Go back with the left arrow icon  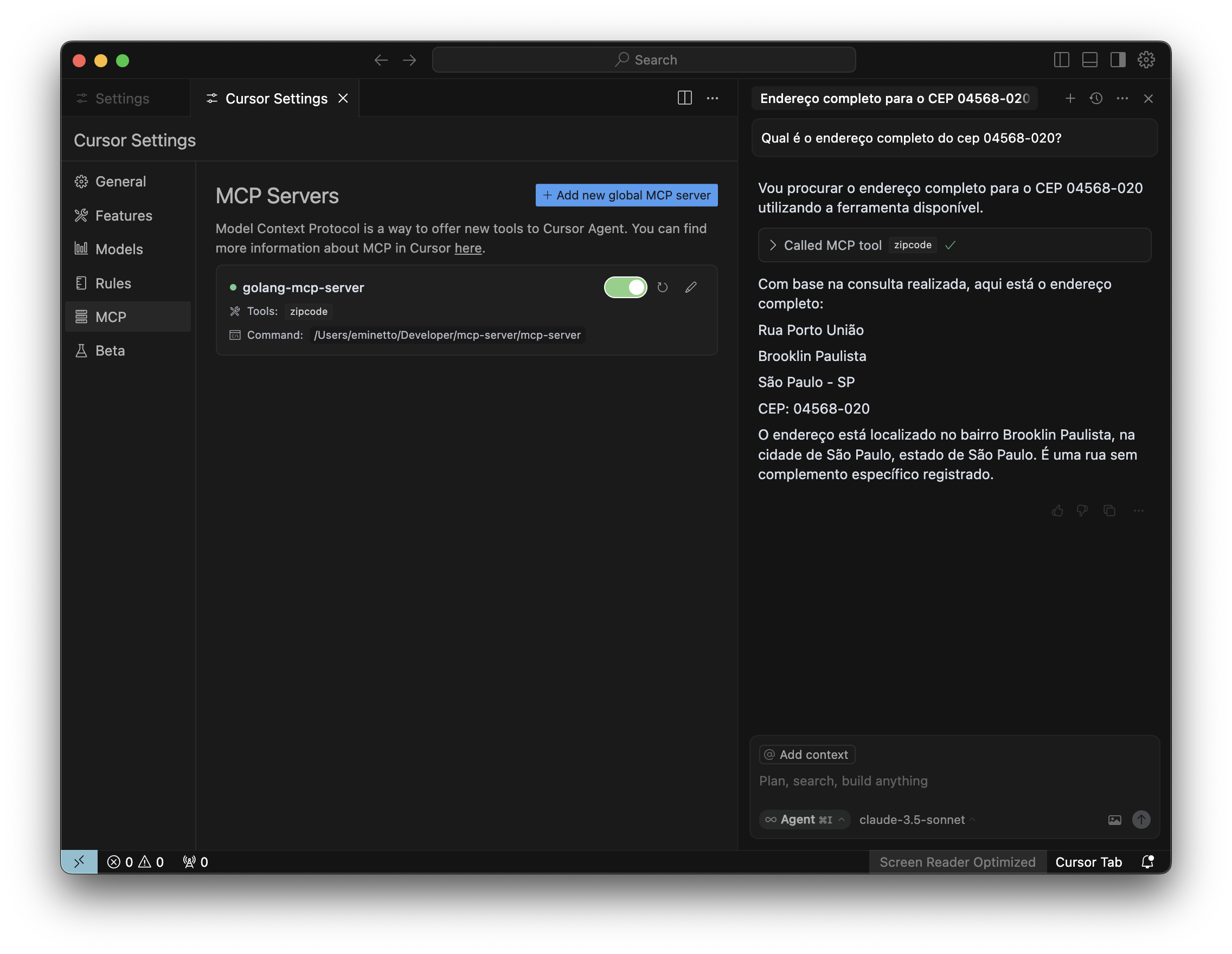(x=381, y=60)
